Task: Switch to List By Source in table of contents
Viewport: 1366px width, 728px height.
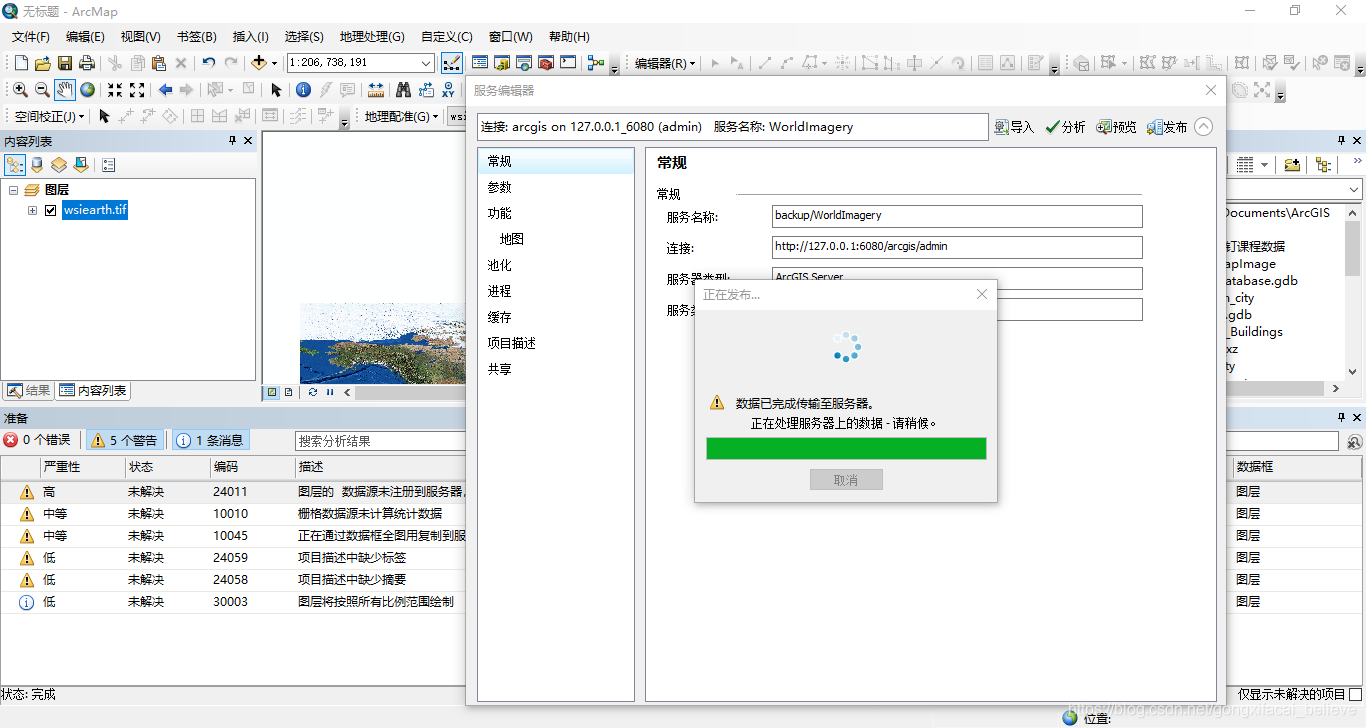Action: pyautogui.click(x=37, y=165)
